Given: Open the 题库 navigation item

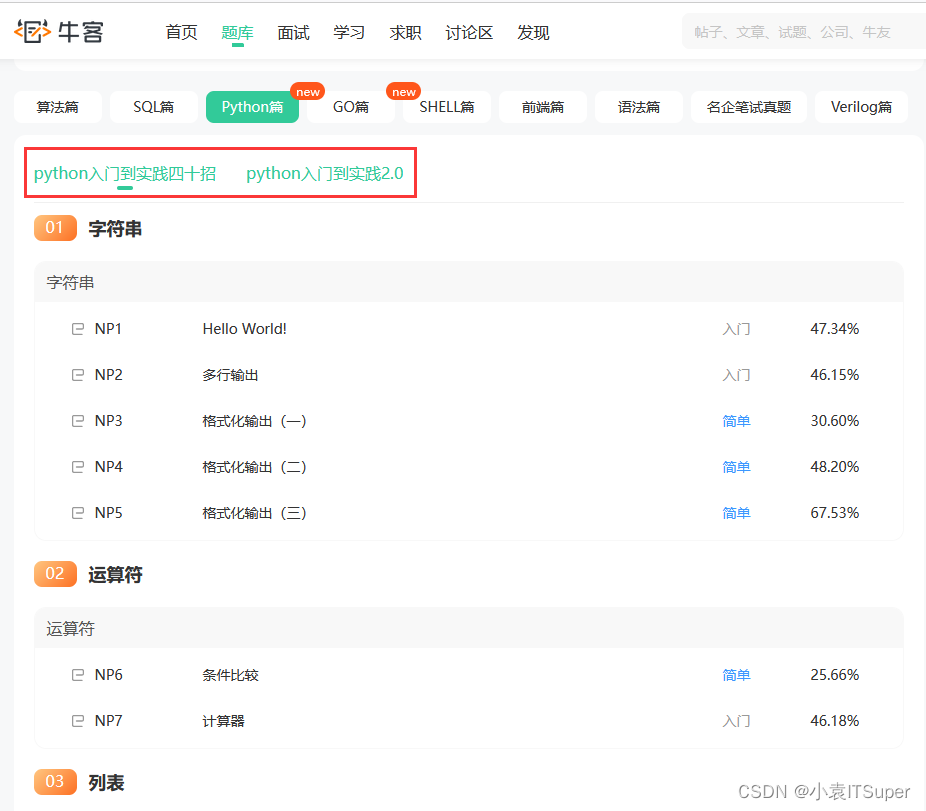Looking at the screenshot, I should (x=237, y=32).
